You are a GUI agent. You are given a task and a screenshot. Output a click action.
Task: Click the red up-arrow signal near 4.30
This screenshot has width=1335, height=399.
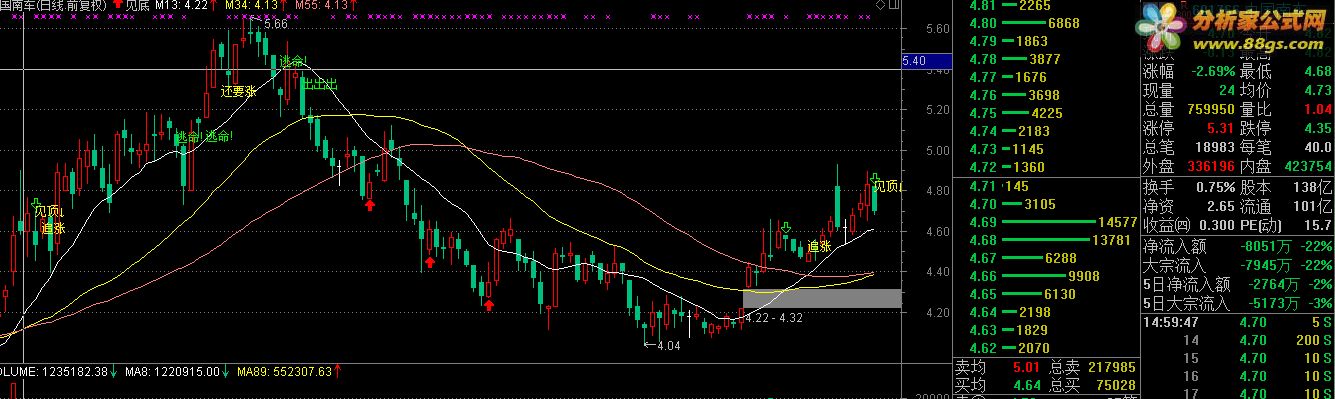coord(489,304)
